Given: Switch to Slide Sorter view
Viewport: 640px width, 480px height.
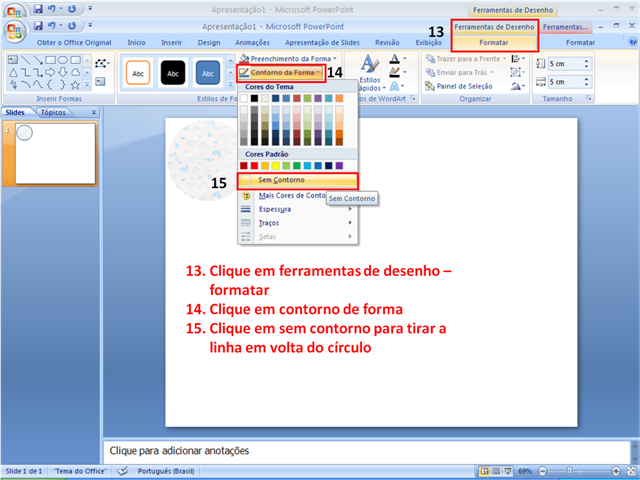Looking at the screenshot, I should click(x=496, y=471).
